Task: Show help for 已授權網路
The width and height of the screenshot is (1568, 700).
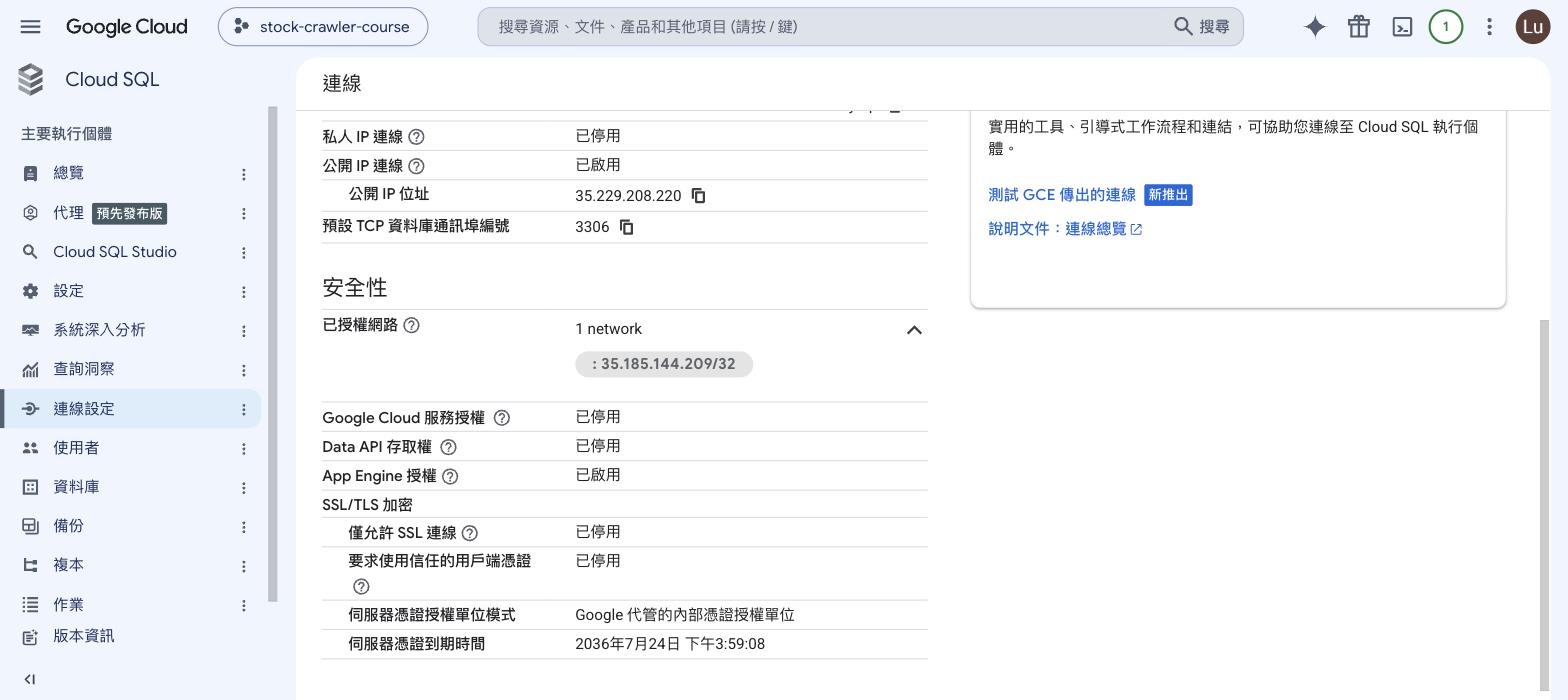Action: [x=411, y=325]
